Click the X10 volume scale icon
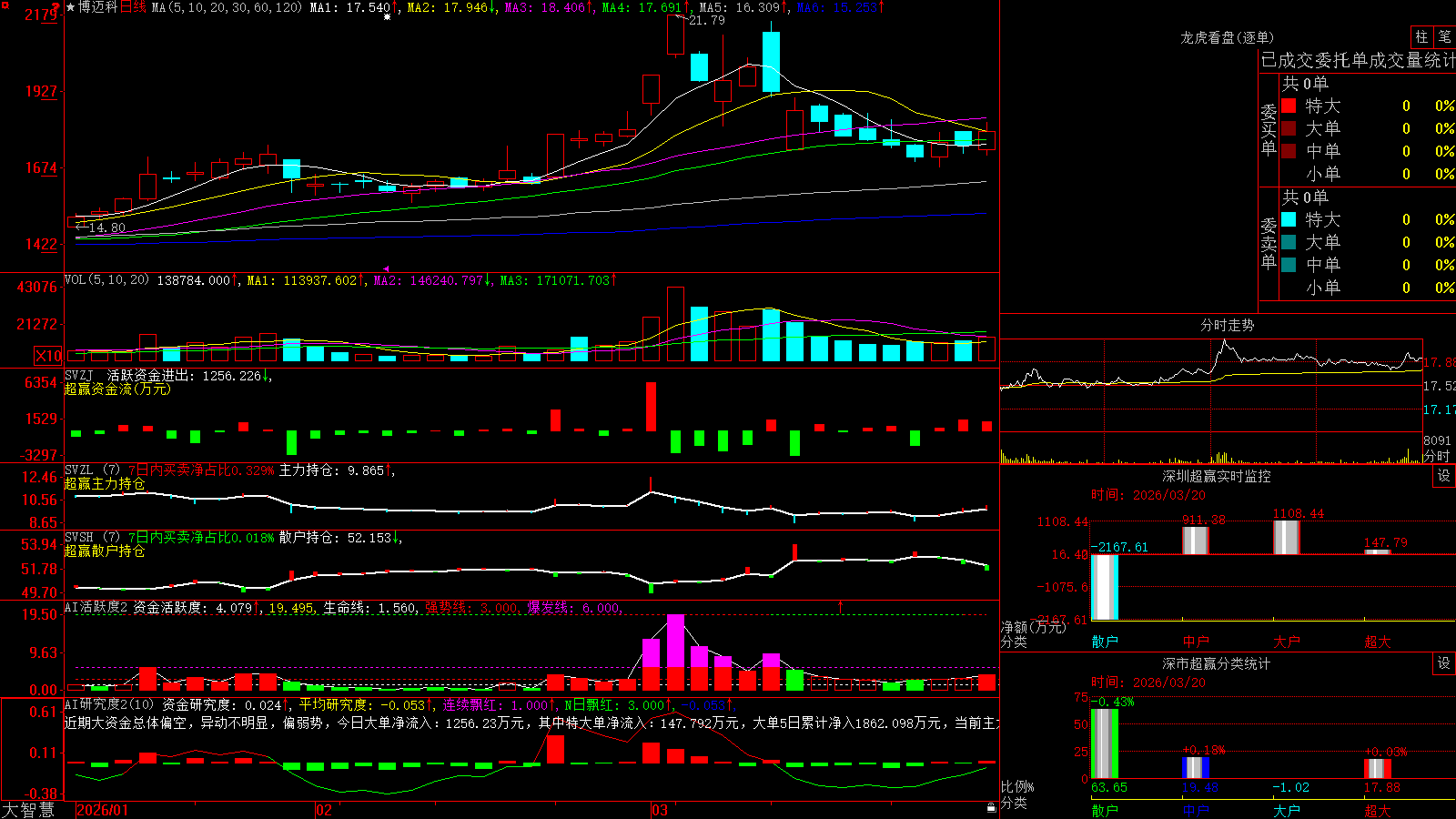Viewport: 1456px width, 819px height. point(48,356)
